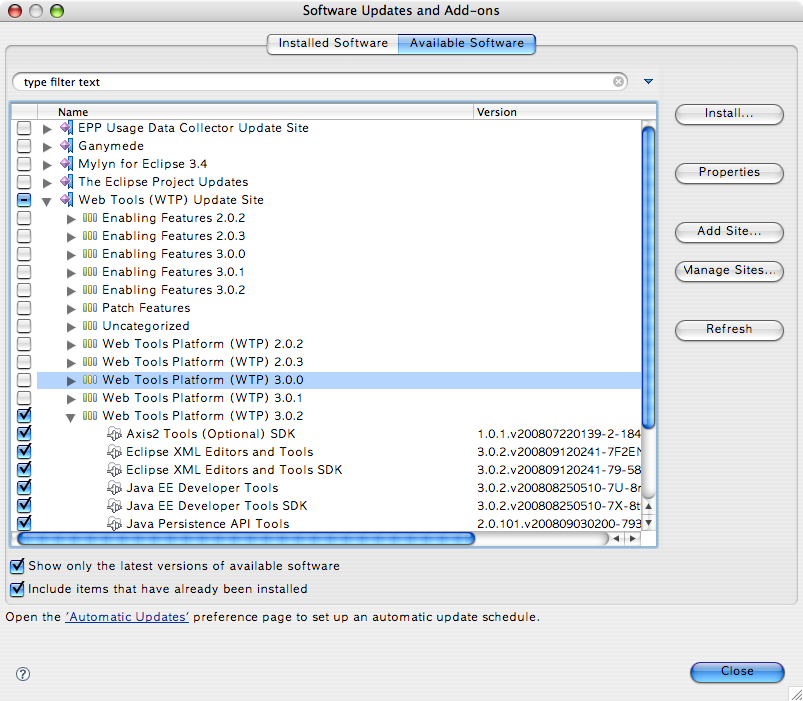This screenshot has width=803, height=701.
Task: Click the Eclipse XML Editors and Tools feature icon
Action: click(114, 452)
